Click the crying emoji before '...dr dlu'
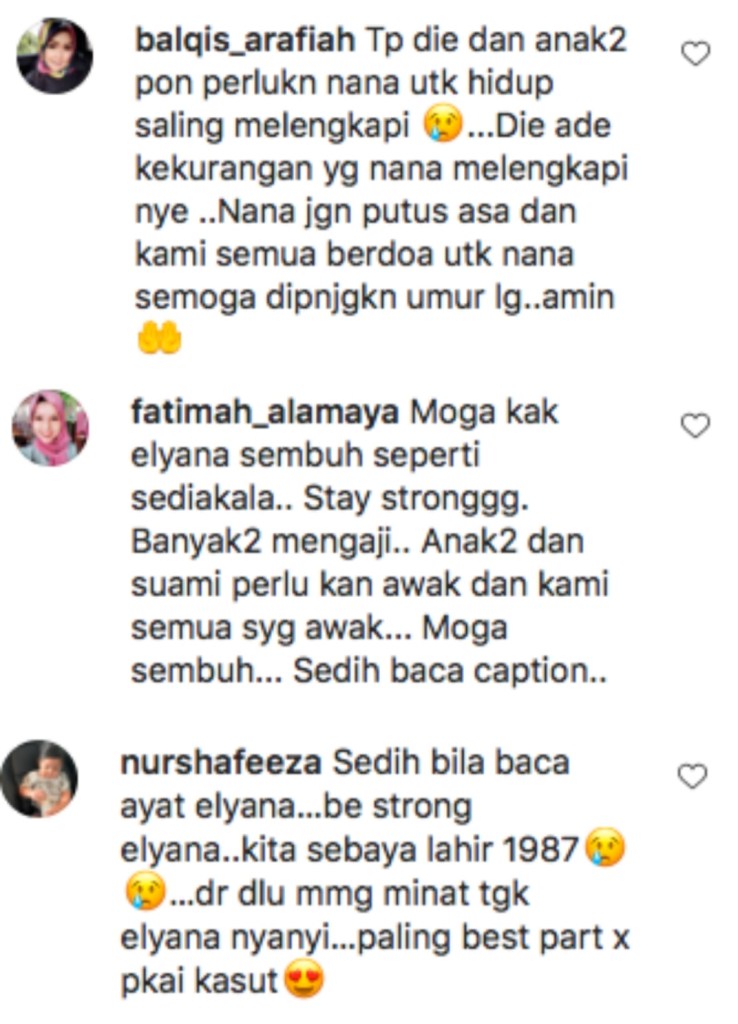738x1024 pixels. pos(145,892)
